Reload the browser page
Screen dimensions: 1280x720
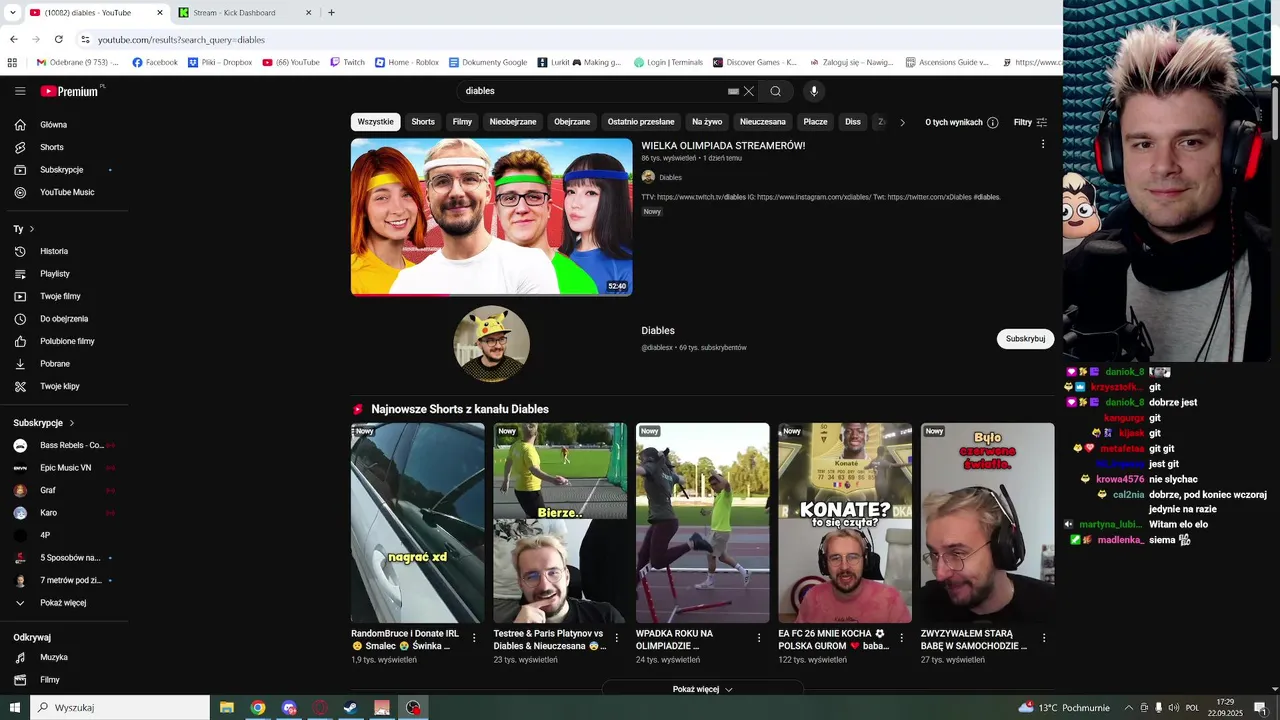59,39
